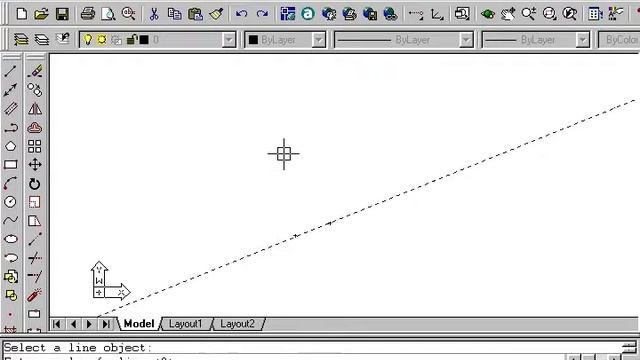Jump to first layout tab arrow
The height and width of the screenshot is (360, 640).
[57, 324]
